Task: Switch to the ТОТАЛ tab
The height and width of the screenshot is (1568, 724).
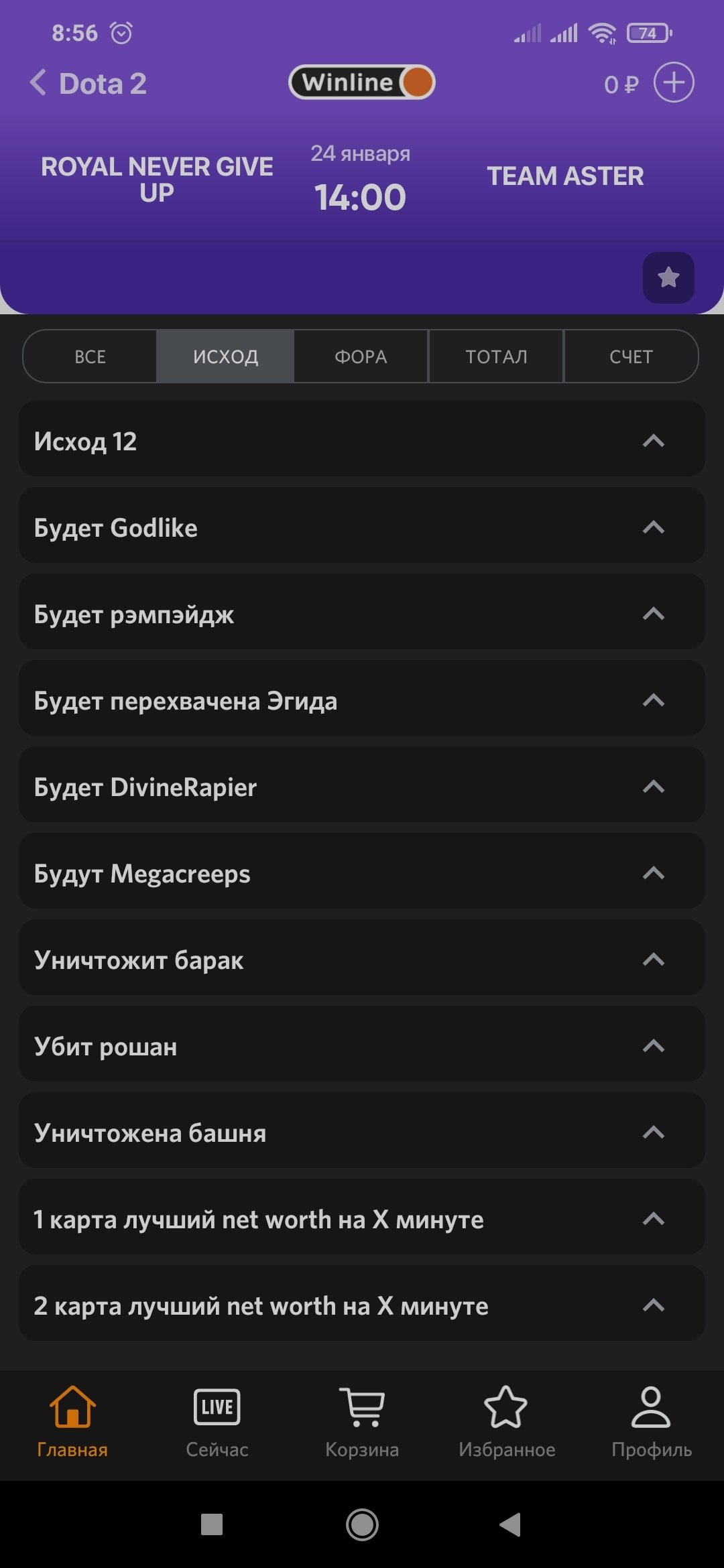Action: (x=496, y=356)
